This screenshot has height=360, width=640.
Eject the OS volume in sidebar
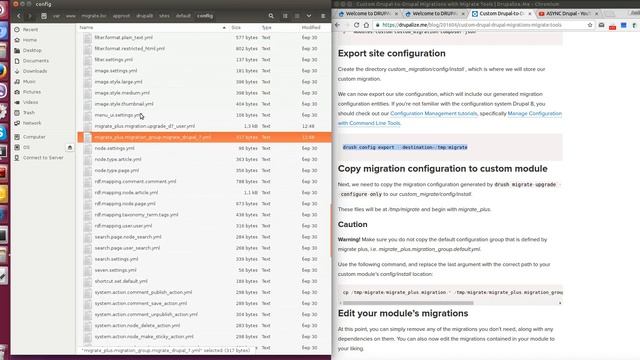pyautogui.click(x=69, y=147)
